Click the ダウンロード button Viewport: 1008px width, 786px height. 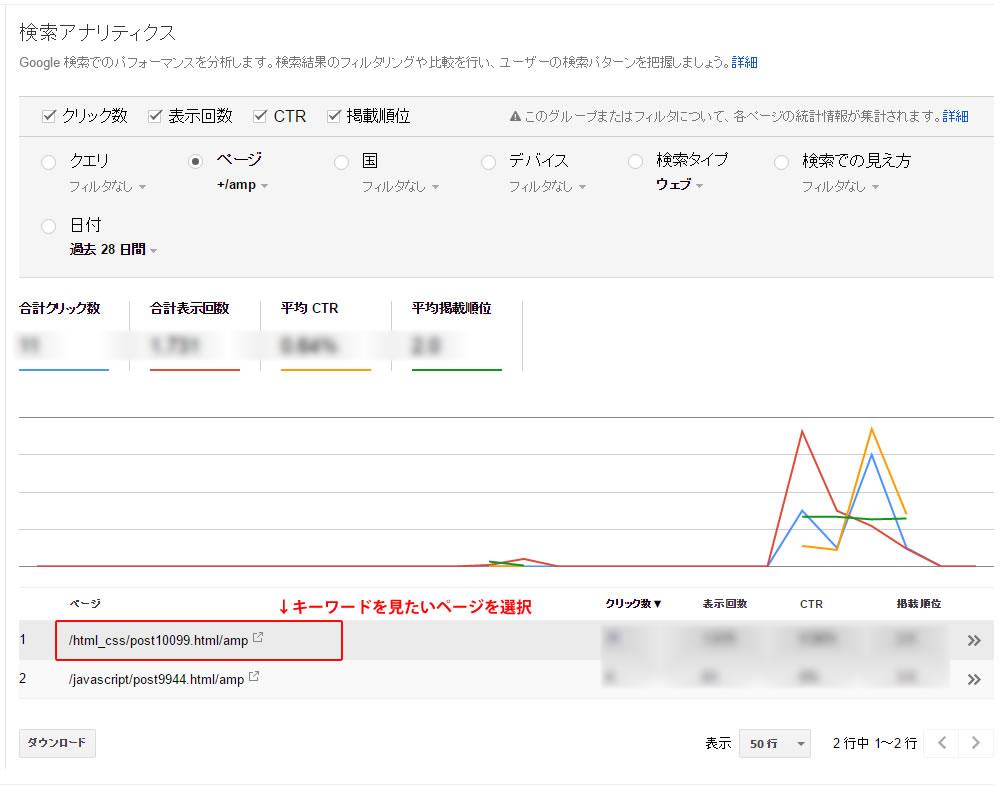tap(57, 743)
